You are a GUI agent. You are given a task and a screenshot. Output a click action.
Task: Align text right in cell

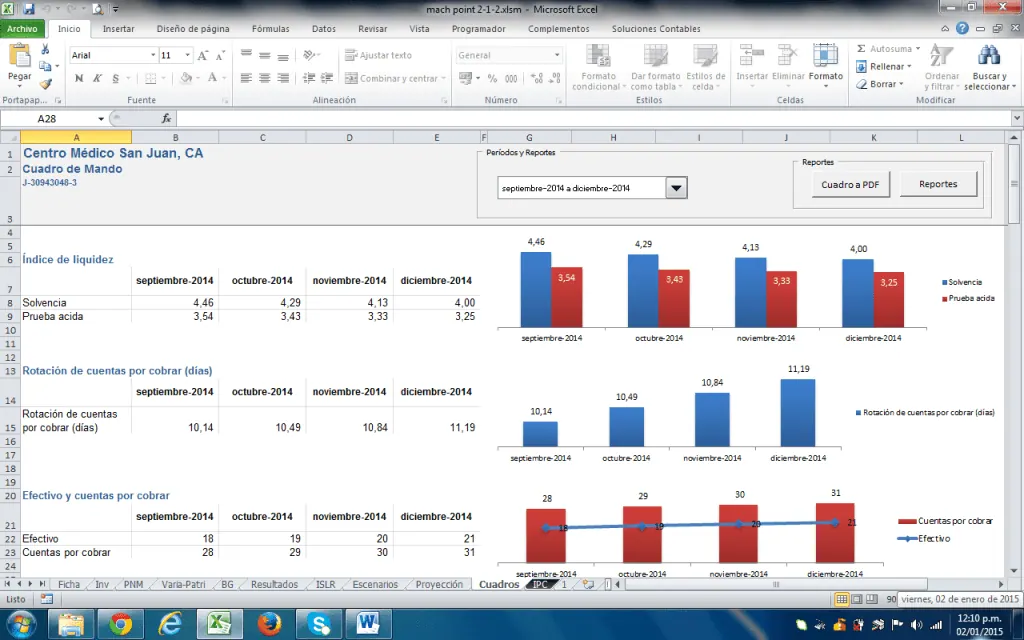(x=283, y=78)
